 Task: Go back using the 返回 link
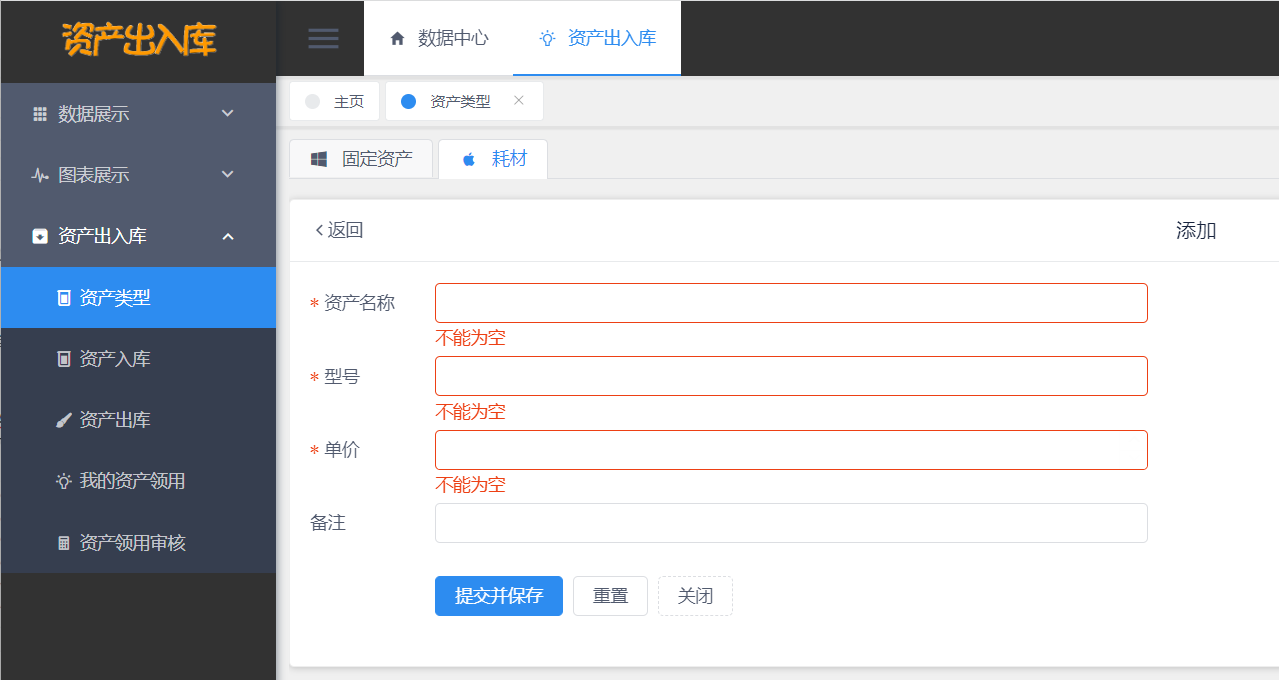(339, 230)
